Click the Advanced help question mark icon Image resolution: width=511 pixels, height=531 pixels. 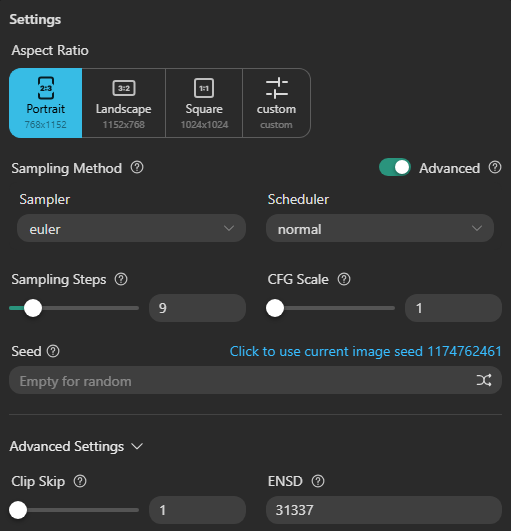tap(495, 167)
